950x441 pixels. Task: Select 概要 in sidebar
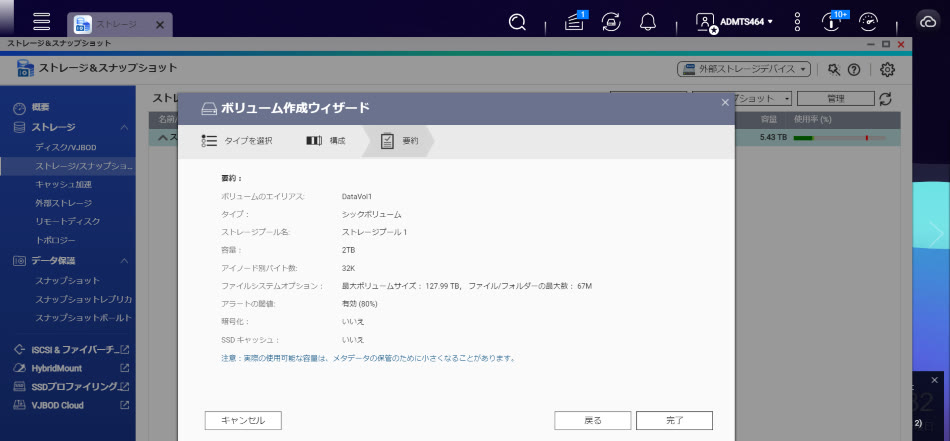pos(41,107)
